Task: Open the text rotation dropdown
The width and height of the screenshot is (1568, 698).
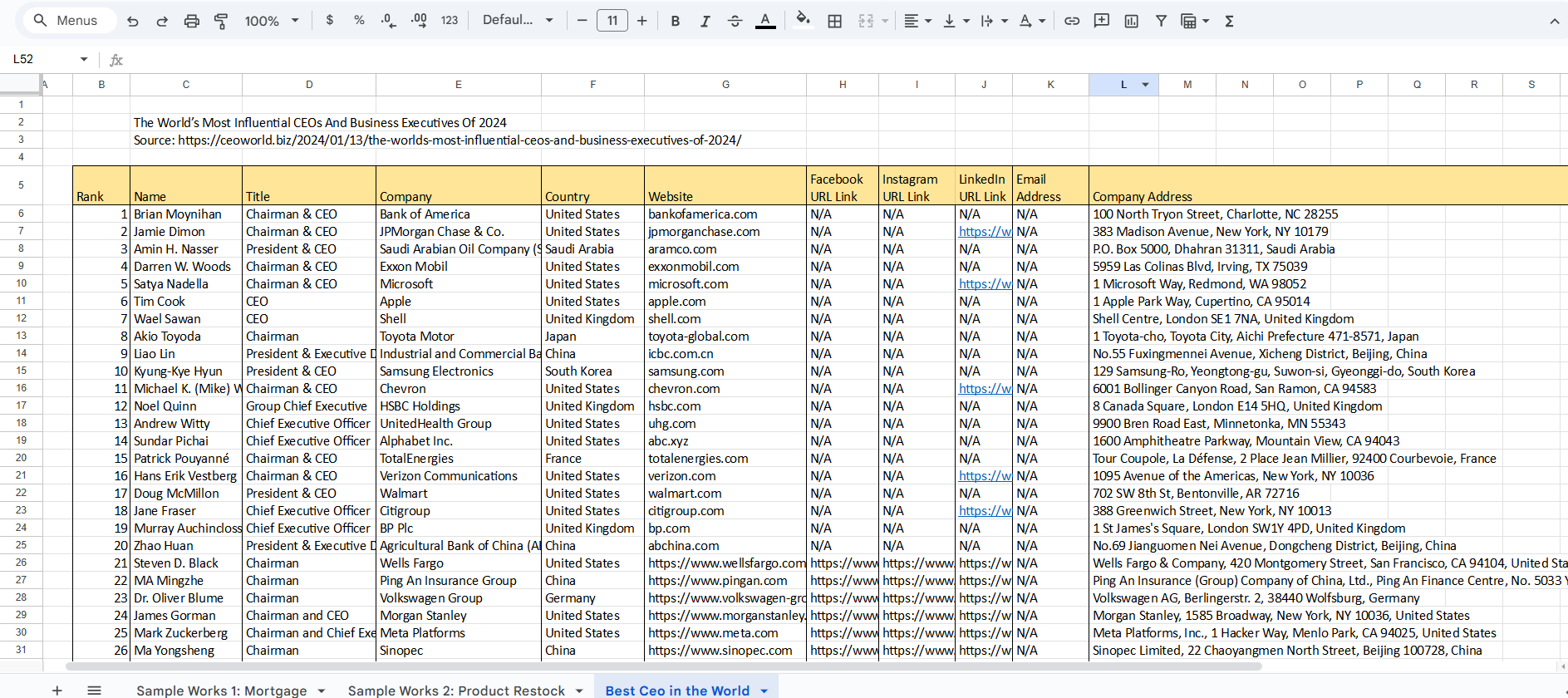Action: coord(1032,21)
